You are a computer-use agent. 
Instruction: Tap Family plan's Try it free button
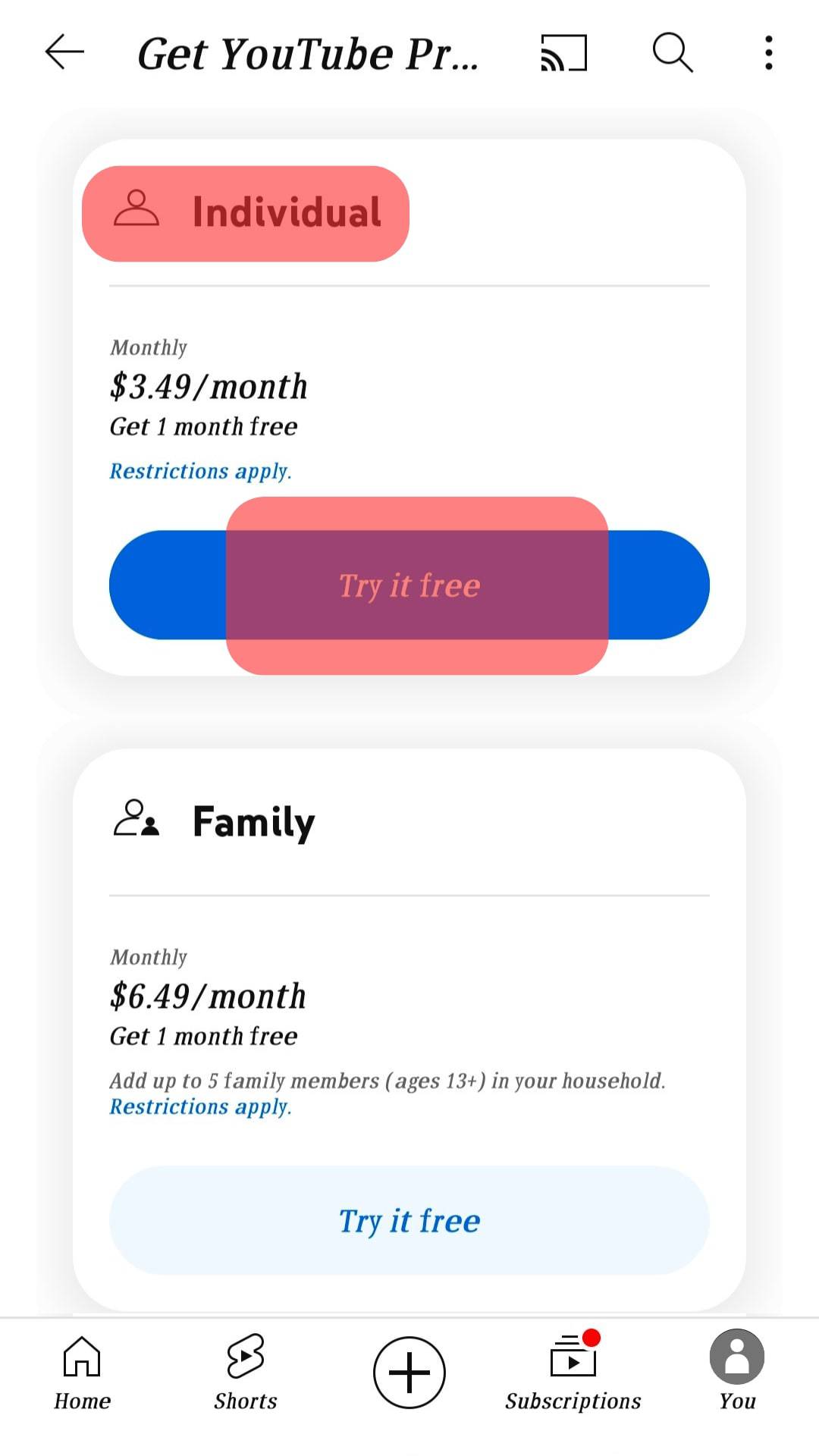pyautogui.click(x=409, y=1221)
